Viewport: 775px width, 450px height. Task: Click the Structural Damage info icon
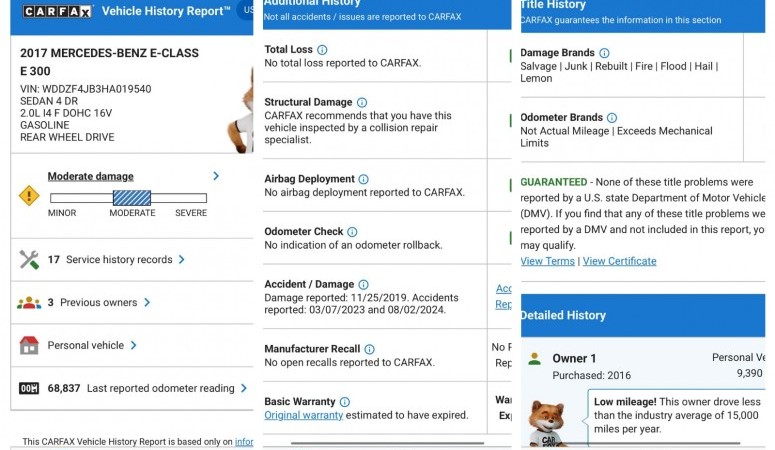pyautogui.click(x=362, y=103)
